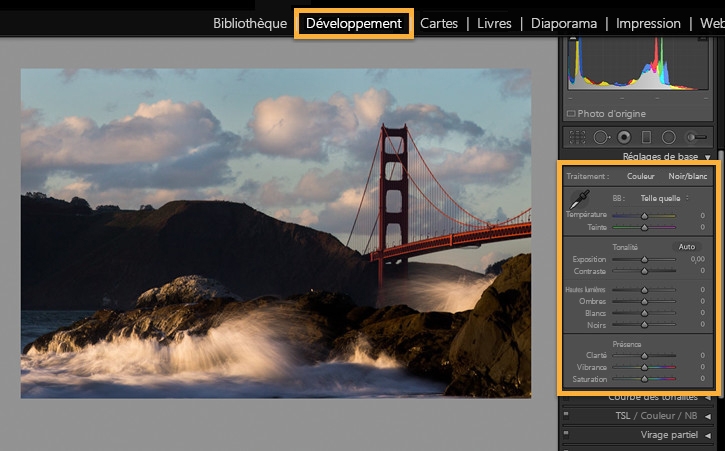Click the Température value field
The width and height of the screenshot is (725, 451).
tap(702, 215)
